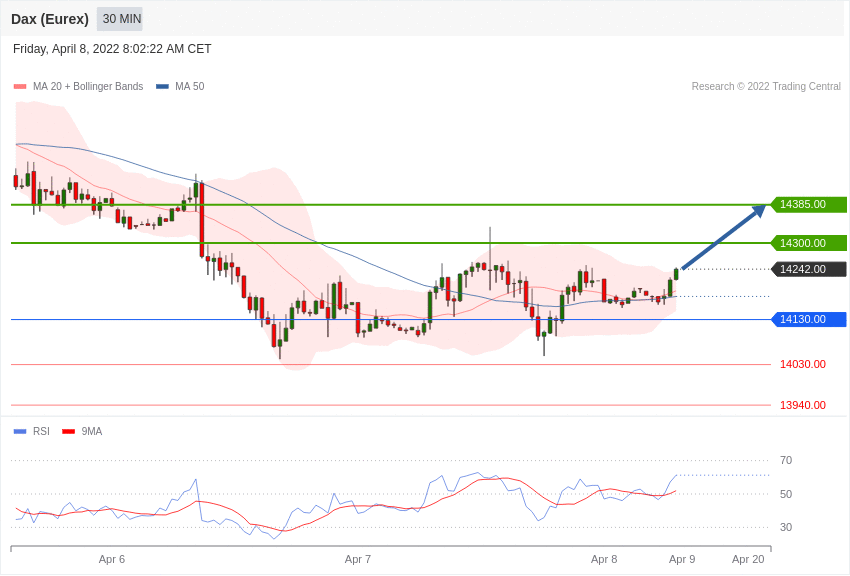The height and width of the screenshot is (576, 850).
Task: Toggle the MA 50 legend label
Action: click(189, 87)
